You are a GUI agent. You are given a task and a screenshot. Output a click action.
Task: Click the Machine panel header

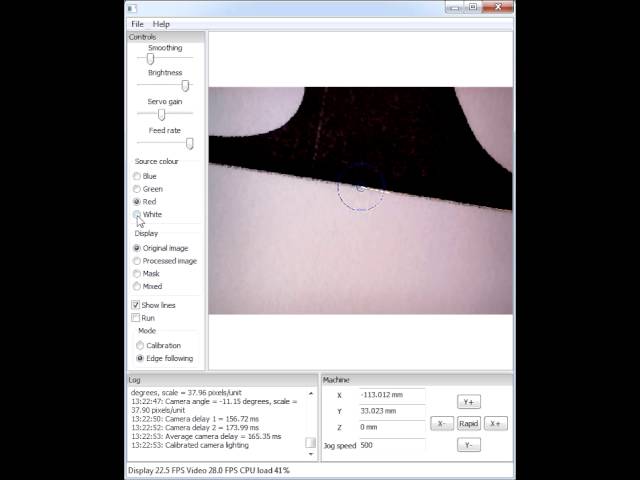coord(417,380)
